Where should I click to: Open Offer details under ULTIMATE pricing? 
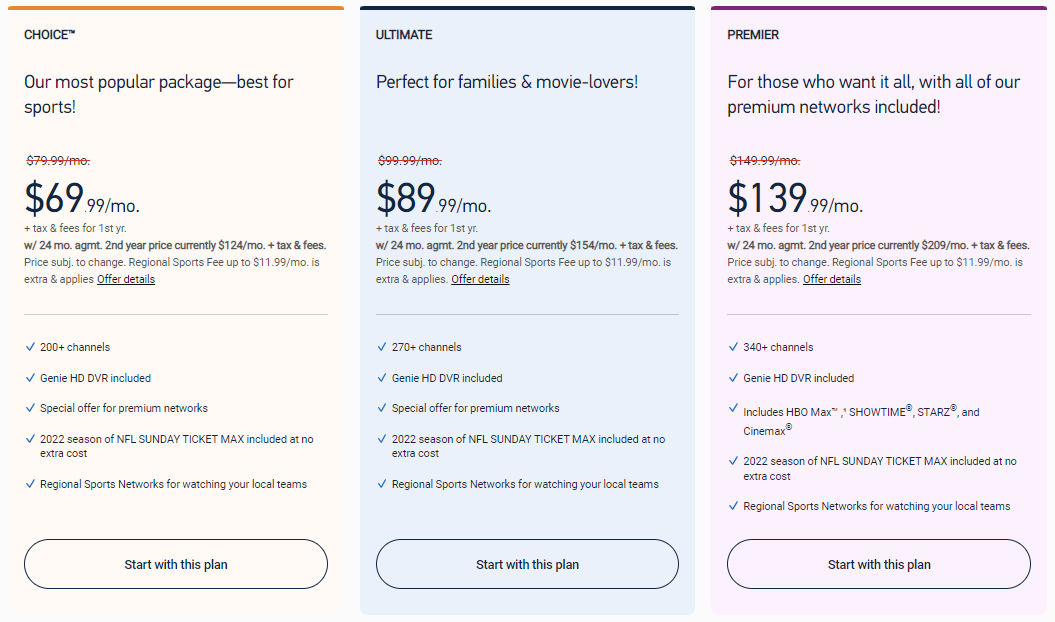[x=480, y=279]
